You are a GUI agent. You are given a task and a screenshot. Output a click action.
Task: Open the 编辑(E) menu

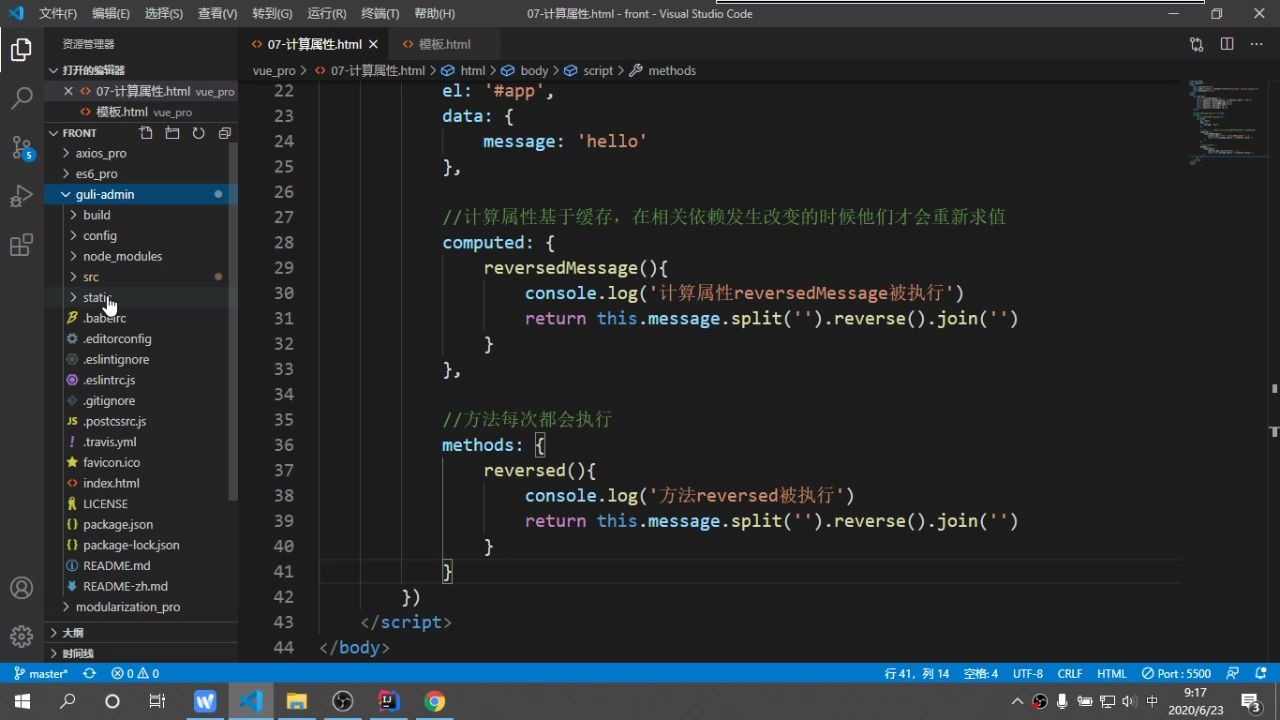coord(111,14)
